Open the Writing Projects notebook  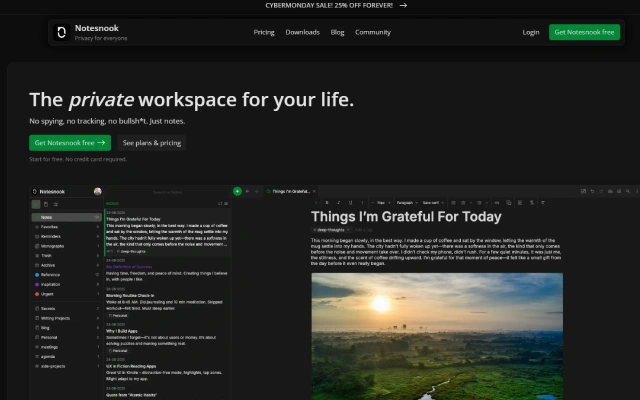coord(66,318)
